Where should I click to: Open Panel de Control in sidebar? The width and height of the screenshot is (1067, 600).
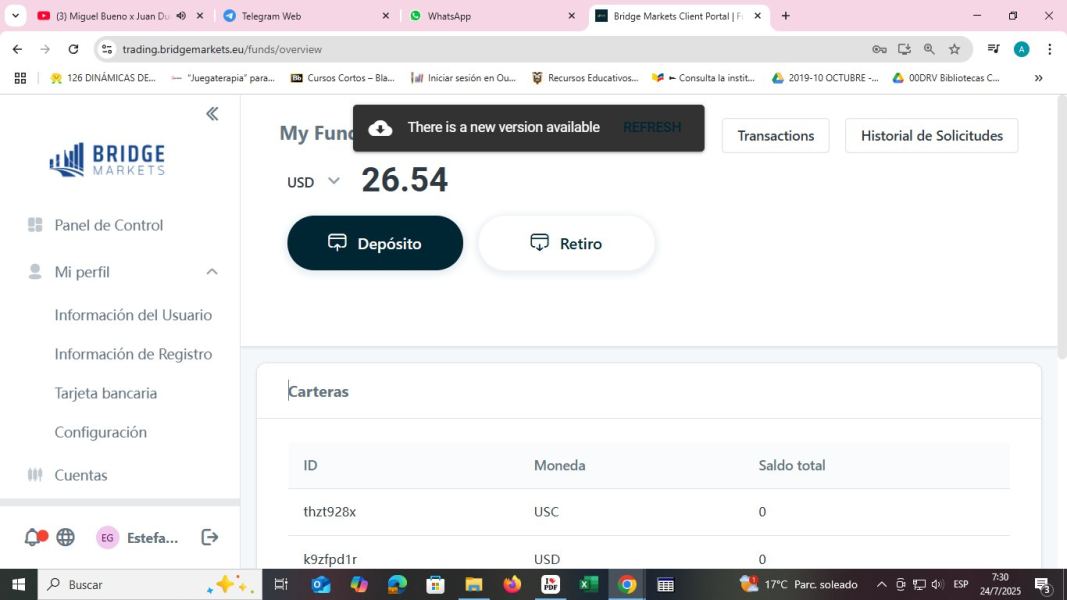pyautogui.click(x=109, y=225)
